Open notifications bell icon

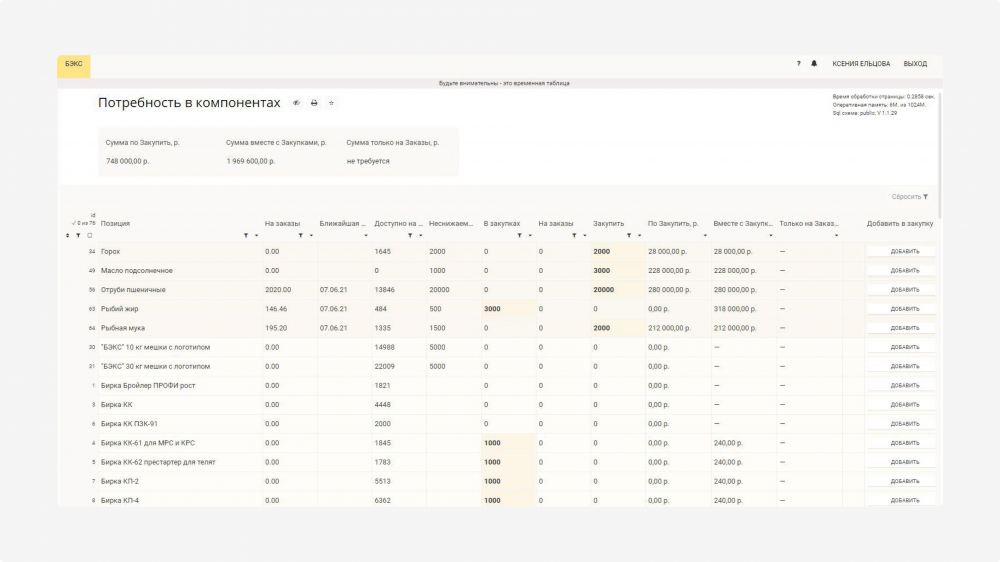click(814, 64)
